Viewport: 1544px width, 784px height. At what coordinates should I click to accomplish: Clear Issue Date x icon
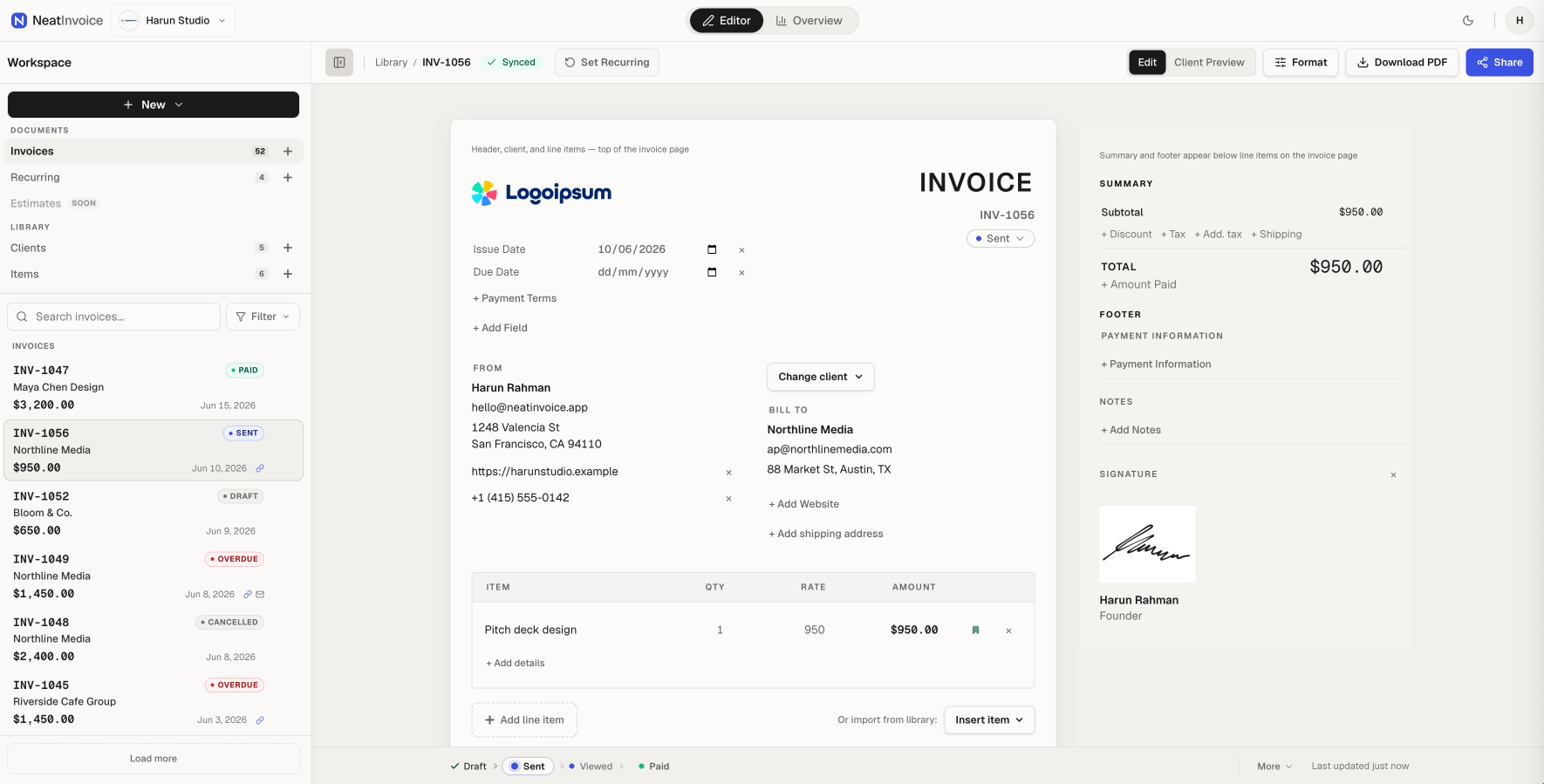coord(742,250)
